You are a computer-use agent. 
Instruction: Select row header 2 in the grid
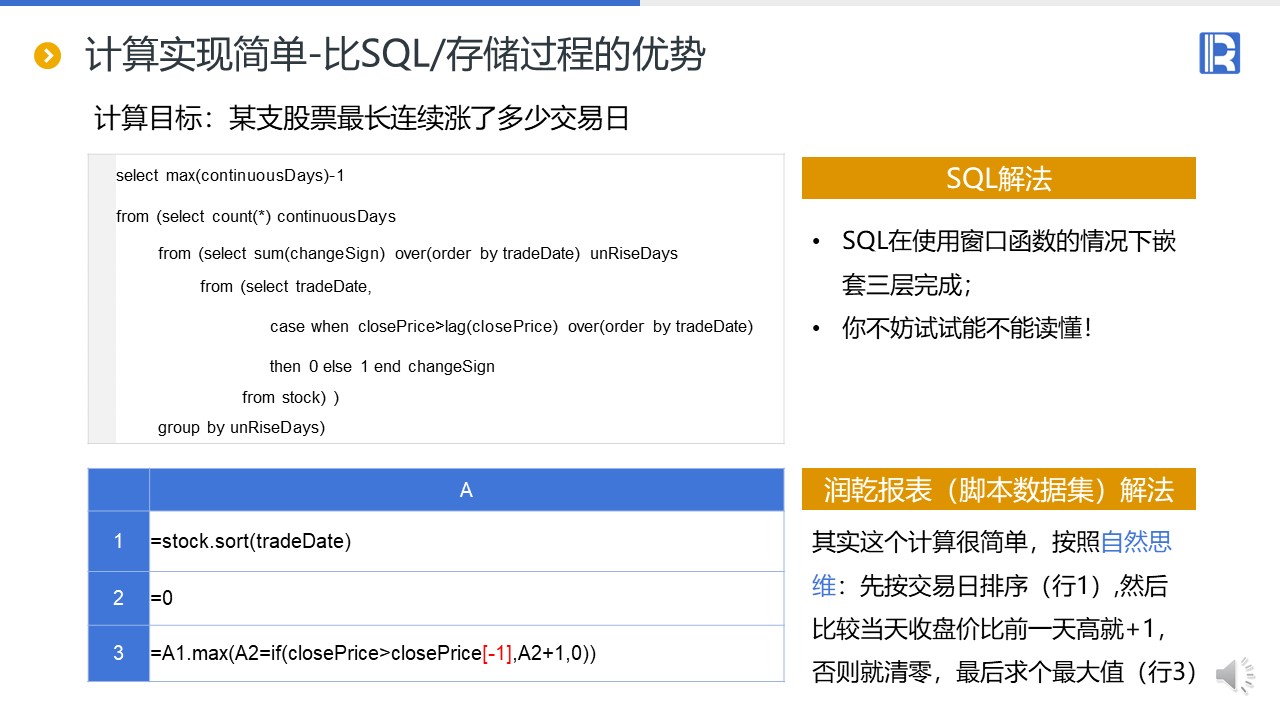tap(118, 598)
